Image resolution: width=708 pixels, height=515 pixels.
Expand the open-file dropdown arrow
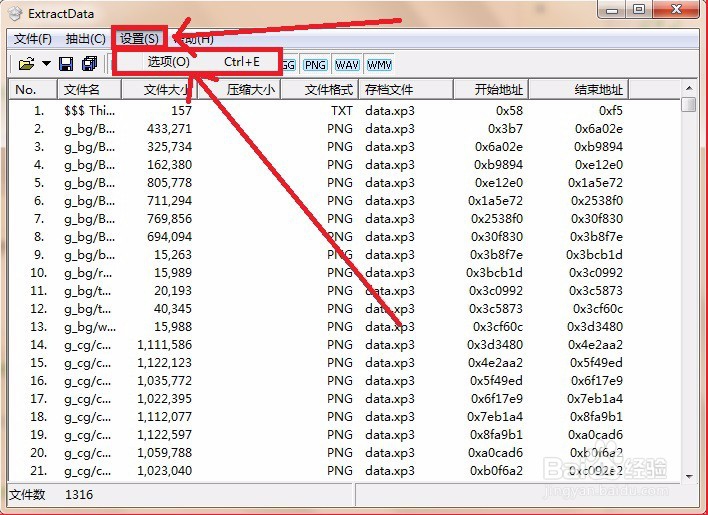47,64
